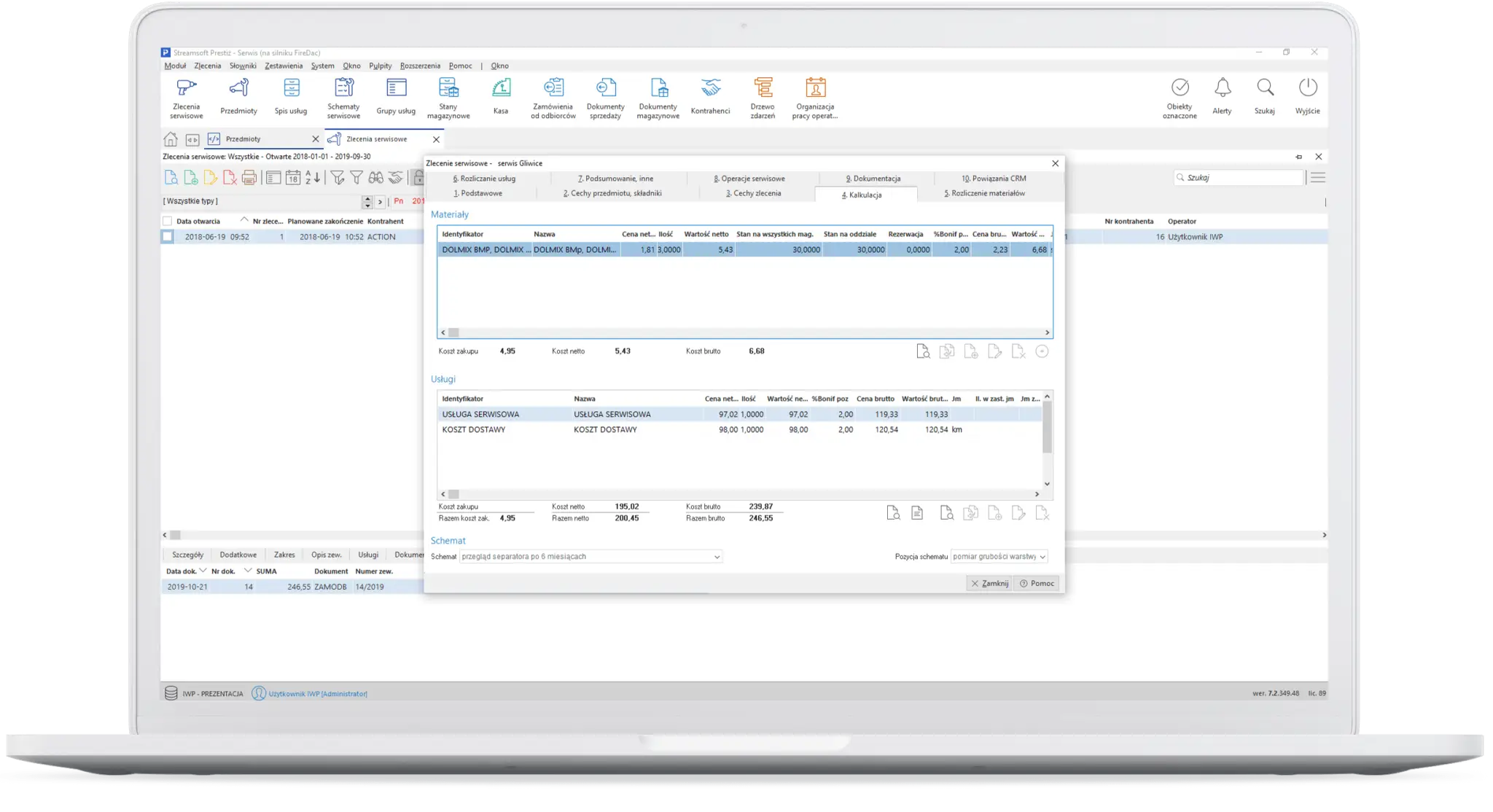Screen dimensions: 1493x812
Task: Expand the Schemat dropdown
Action: pos(717,557)
